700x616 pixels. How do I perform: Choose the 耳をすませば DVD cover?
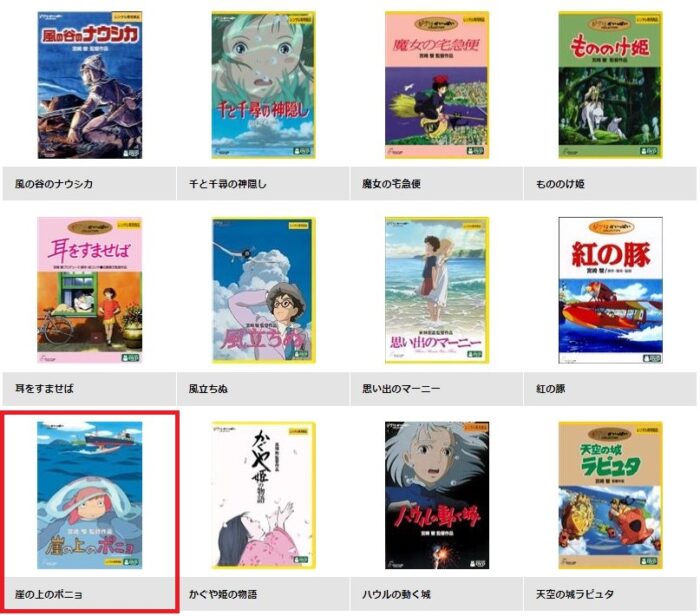[90, 290]
